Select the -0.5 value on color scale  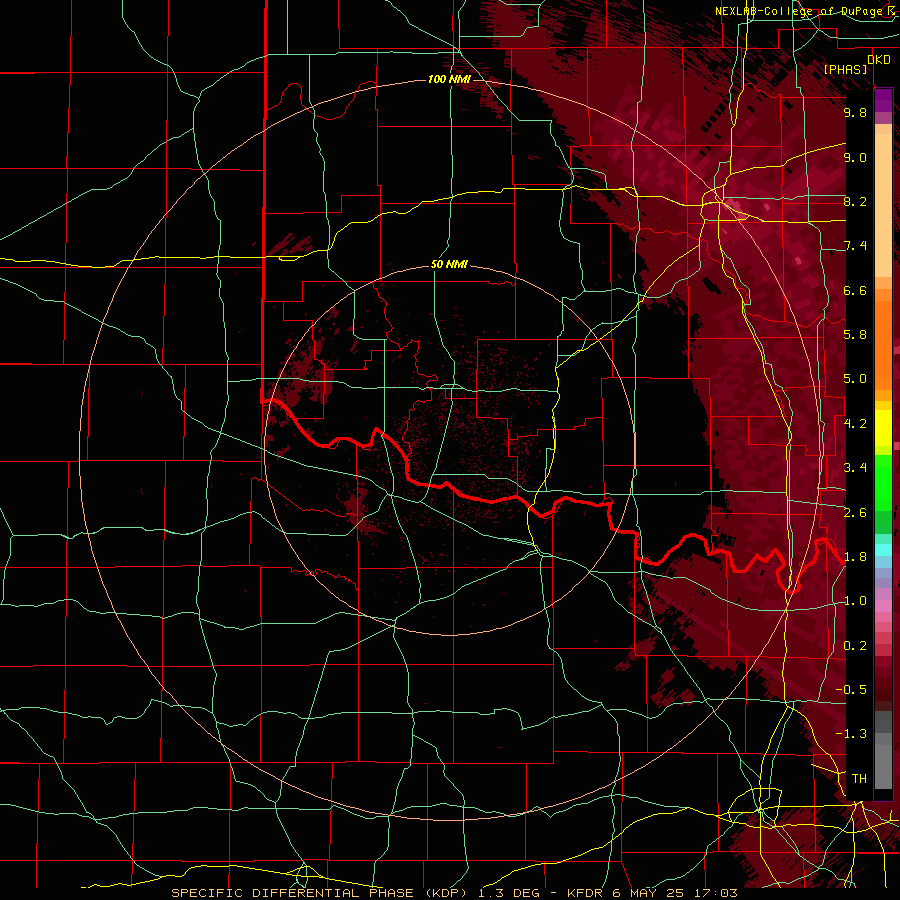(851, 690)
